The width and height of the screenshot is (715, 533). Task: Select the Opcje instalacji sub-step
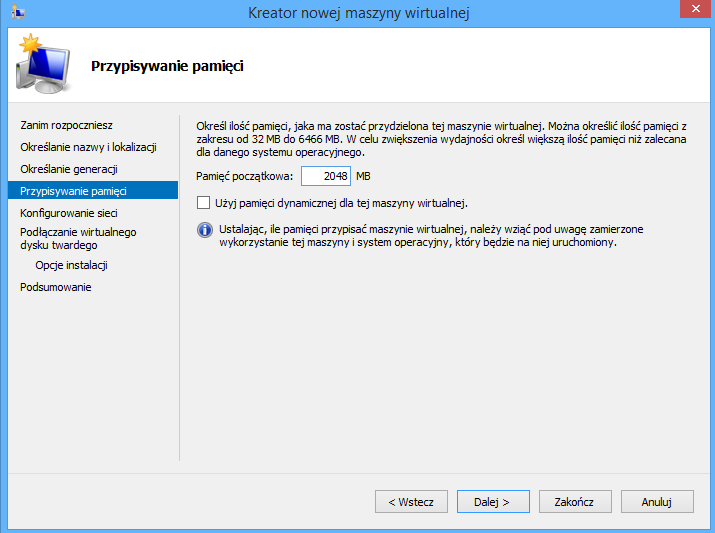coord(72,265)
